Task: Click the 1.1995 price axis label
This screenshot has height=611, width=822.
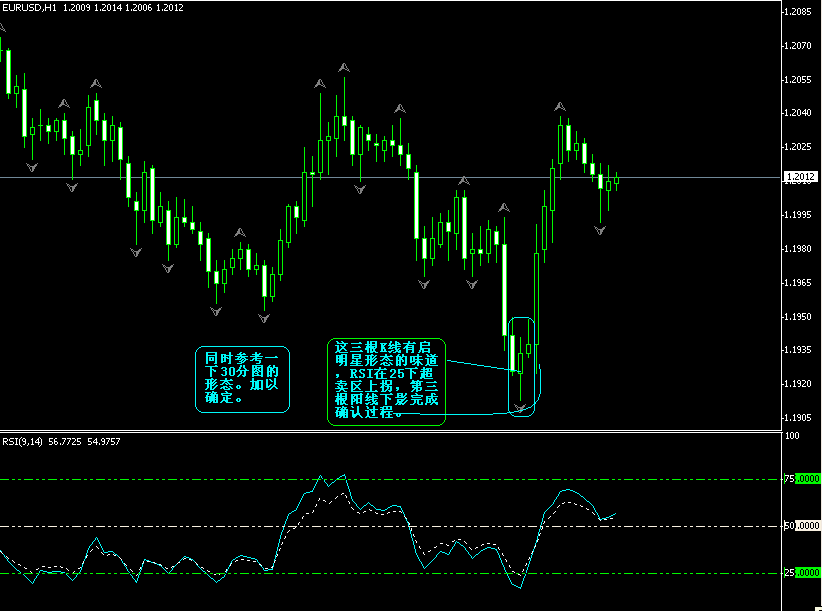Action: tap(798, 215)
